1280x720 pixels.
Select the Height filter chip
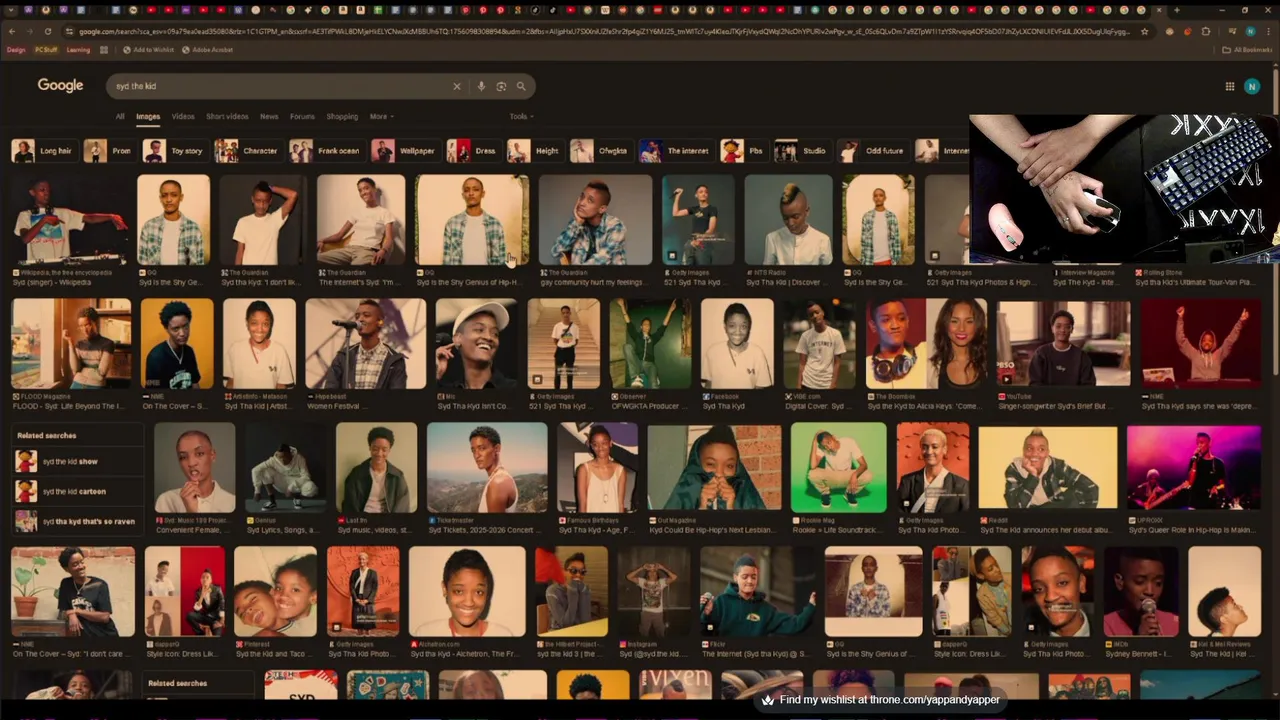coord(535,151)
